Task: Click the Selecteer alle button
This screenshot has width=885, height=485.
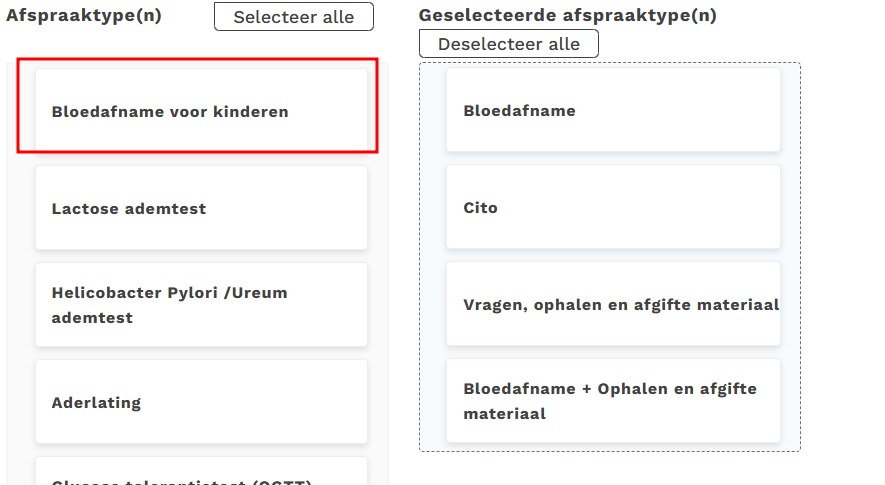Action: (293, 17)
